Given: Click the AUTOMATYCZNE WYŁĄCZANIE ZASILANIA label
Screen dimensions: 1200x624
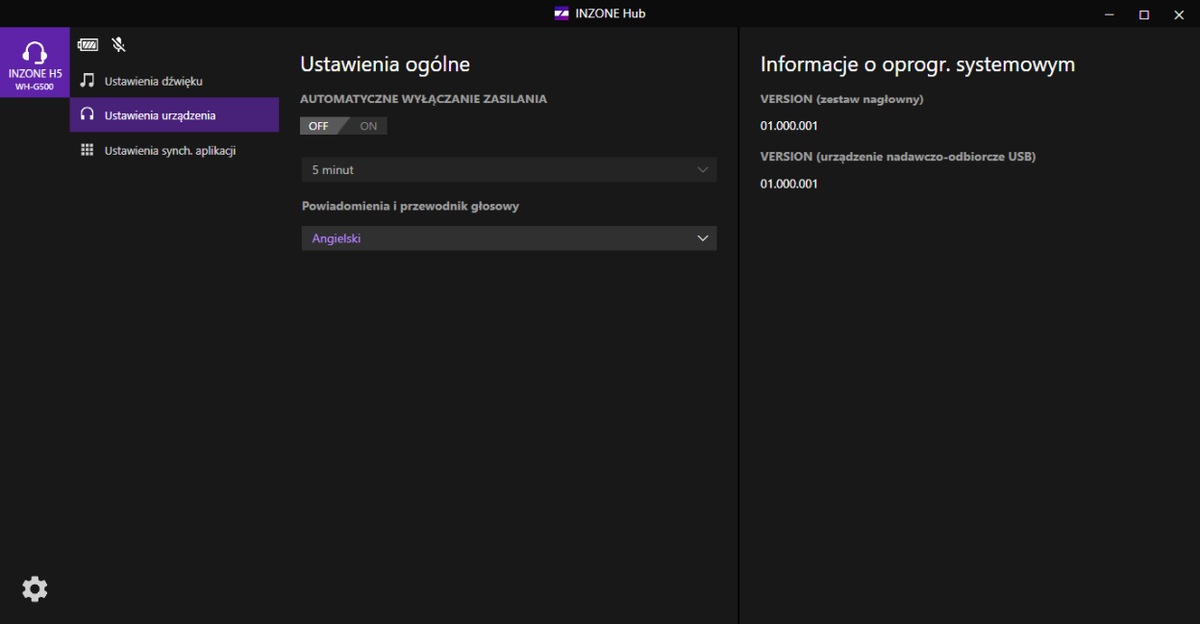Looking at the screenshot, I should point(423,99).
